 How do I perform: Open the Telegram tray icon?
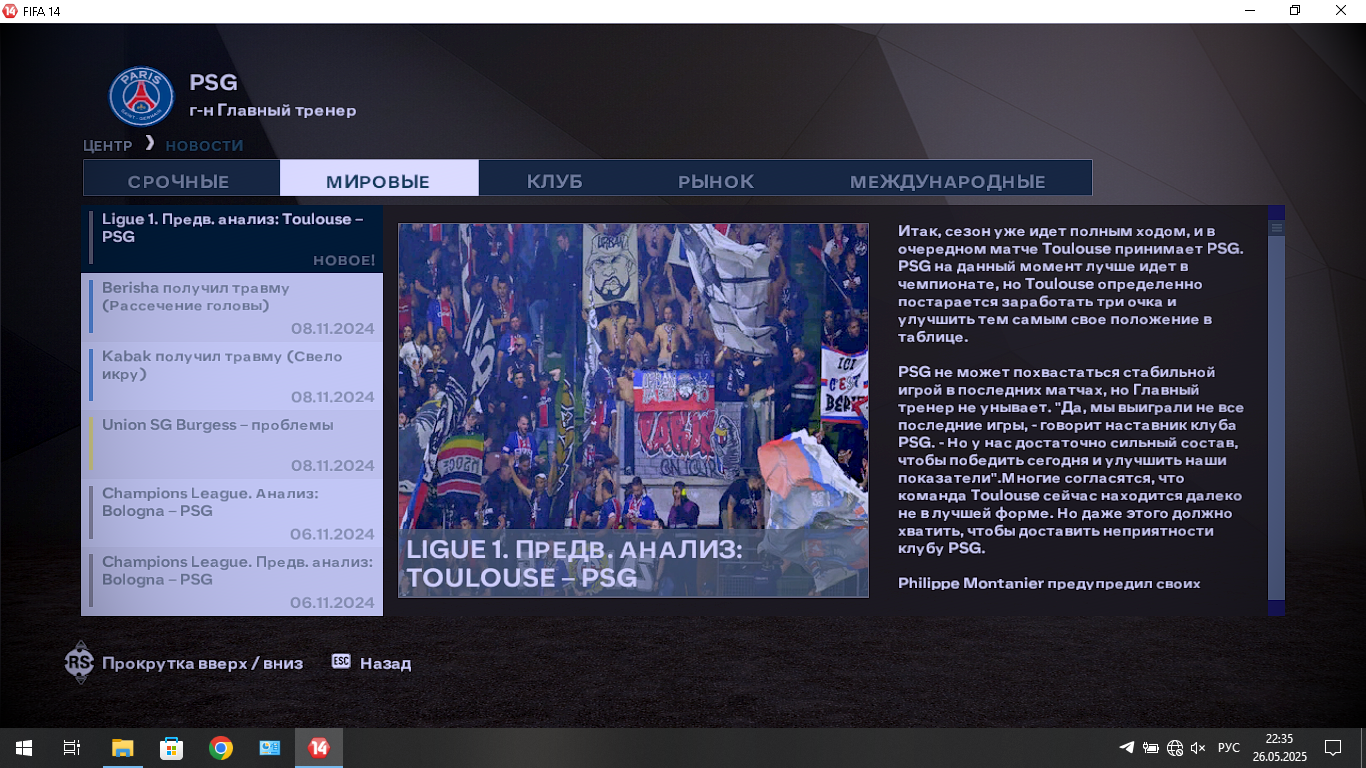pos(1126,748)
